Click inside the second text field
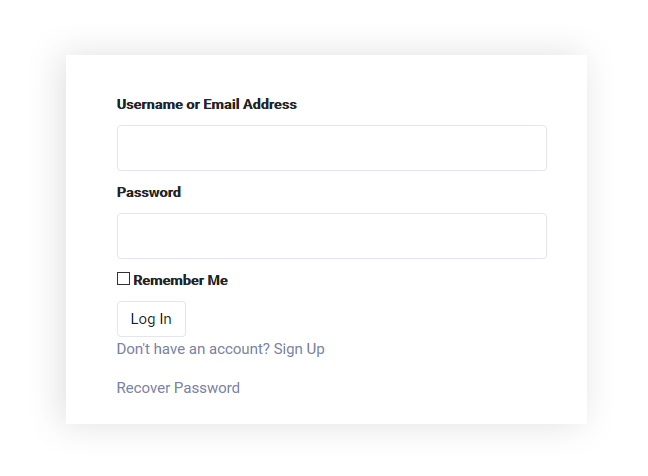This screenshot has width=648, height=476. pyautogui.click(x=331, y=236)
